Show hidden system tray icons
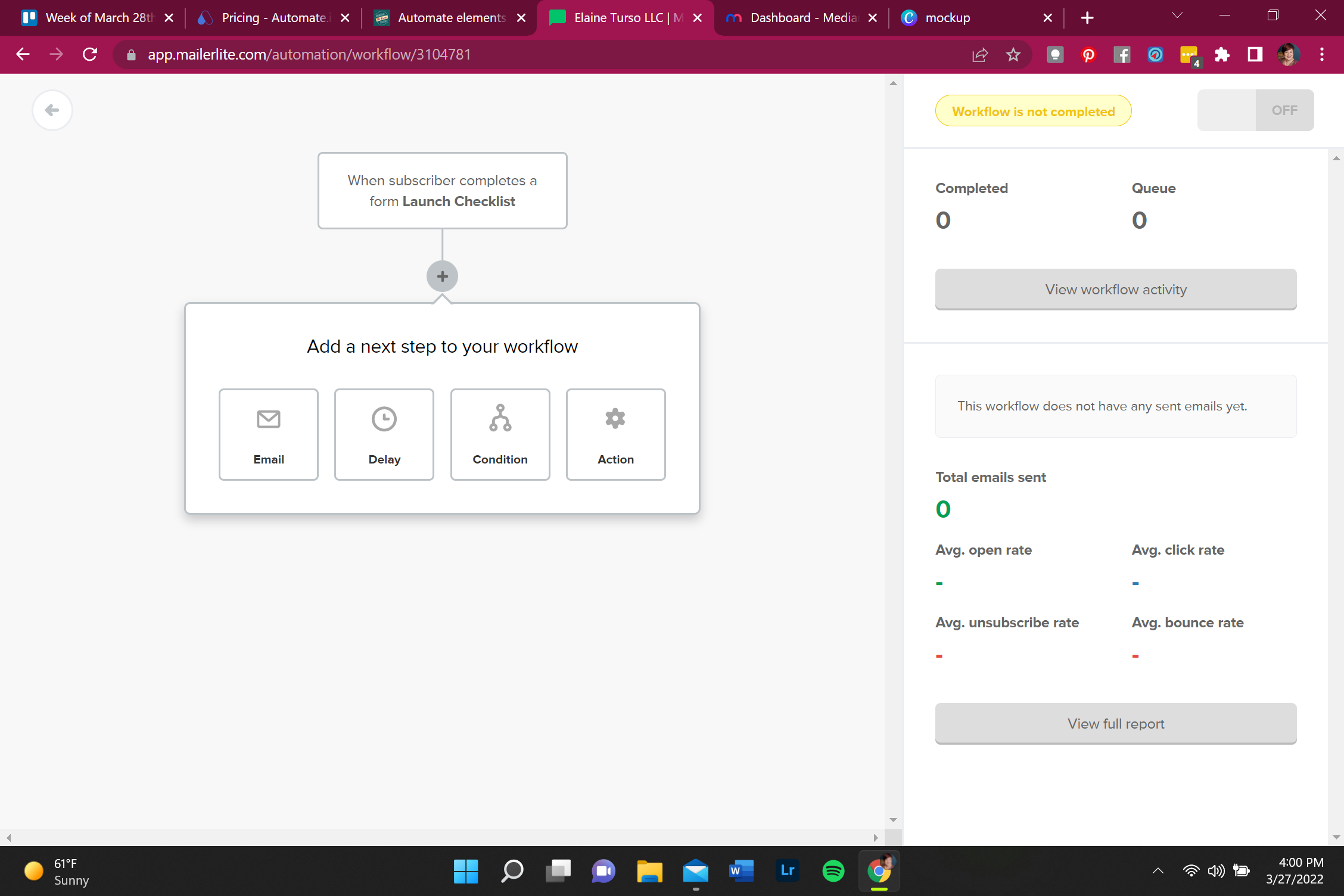Screen dimensions: 1344x896 click(1158, 871)
